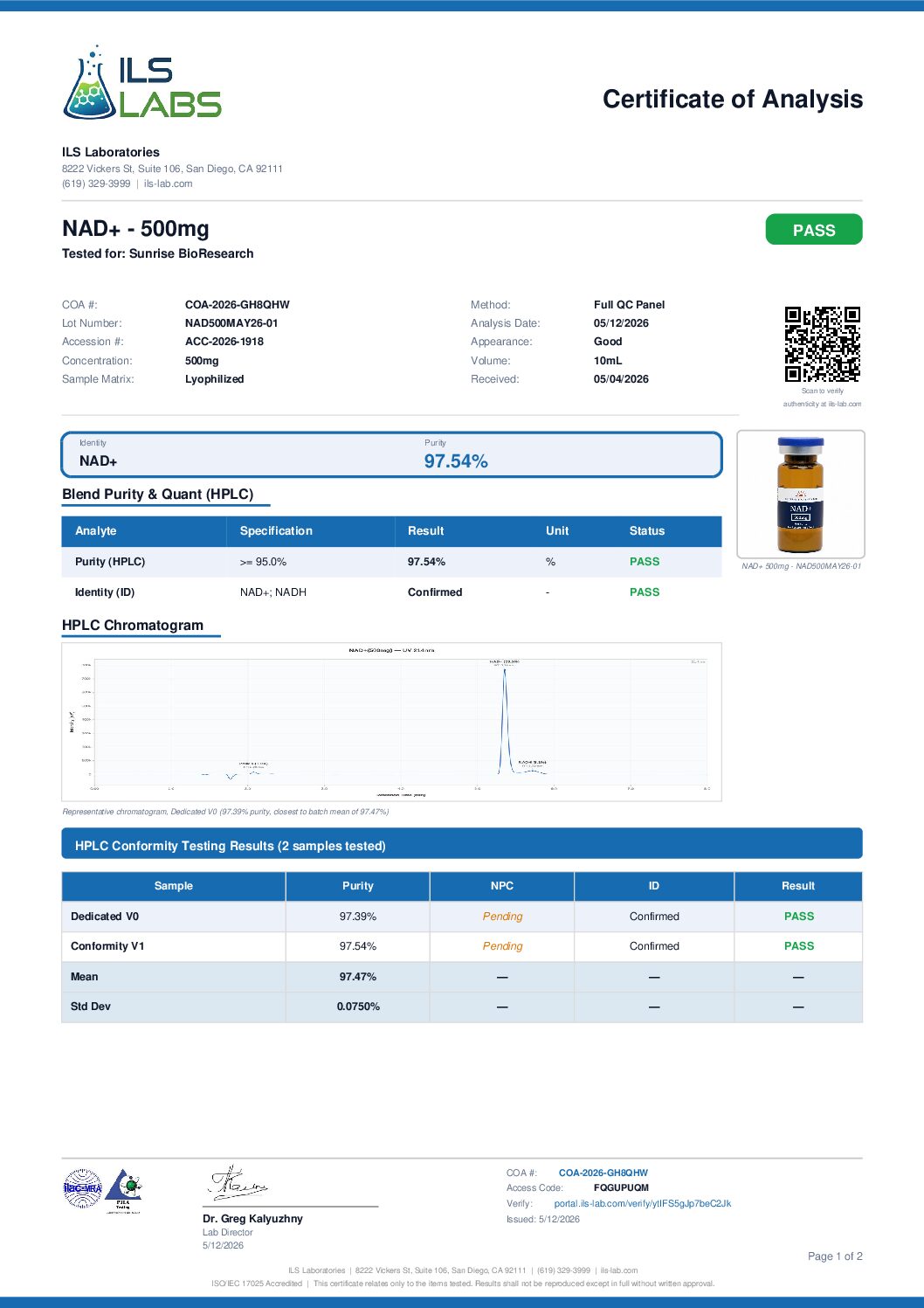Image resolution: width=924 pixels, height=1308 pixels.
Task: Select the access code FQGUPUQM
Action: (x=621, y=1188)
